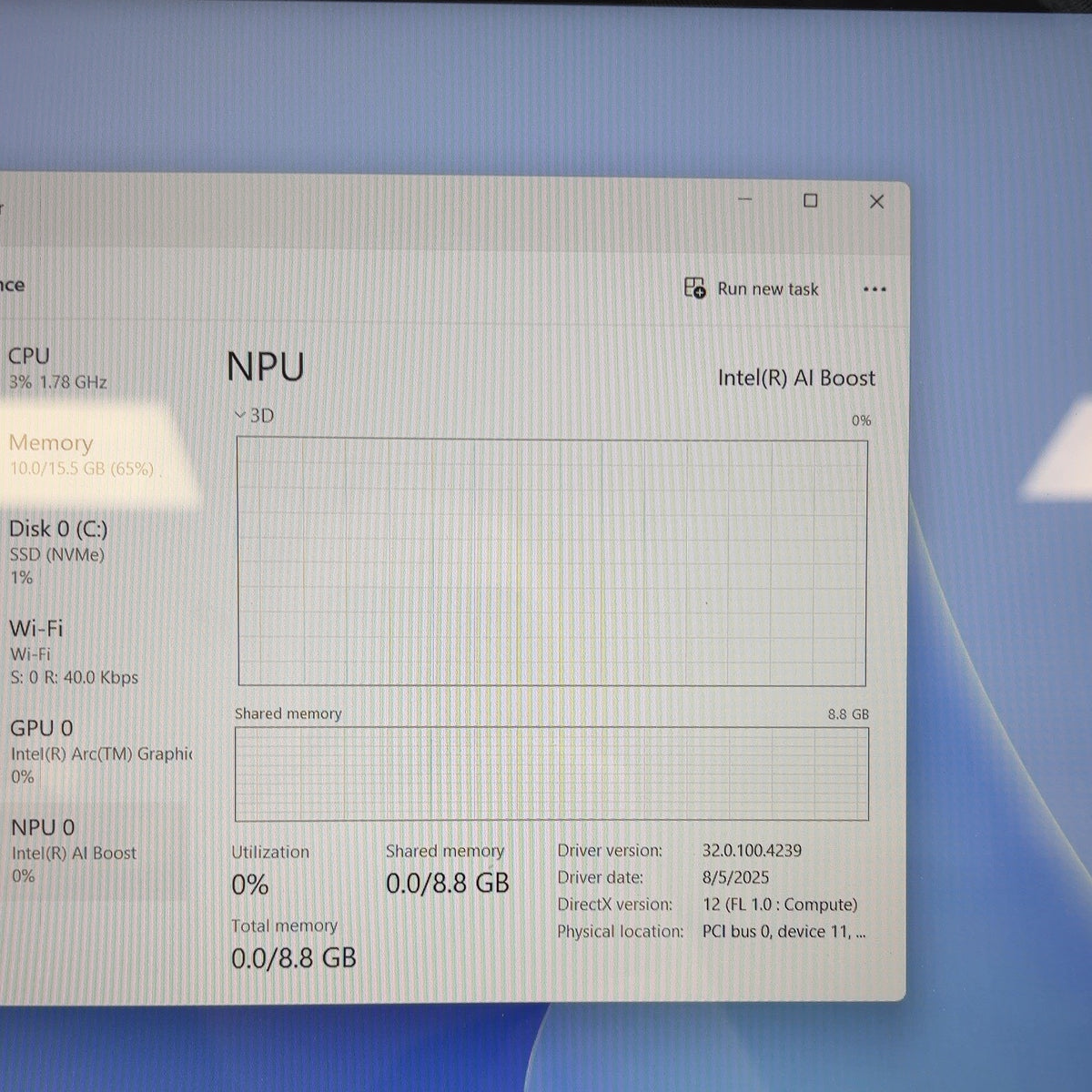Screen dimensions: 1092x1092
Task: Click the NPU 3D utilization graph
Action: pyautogui.click(x=551, y=561)
